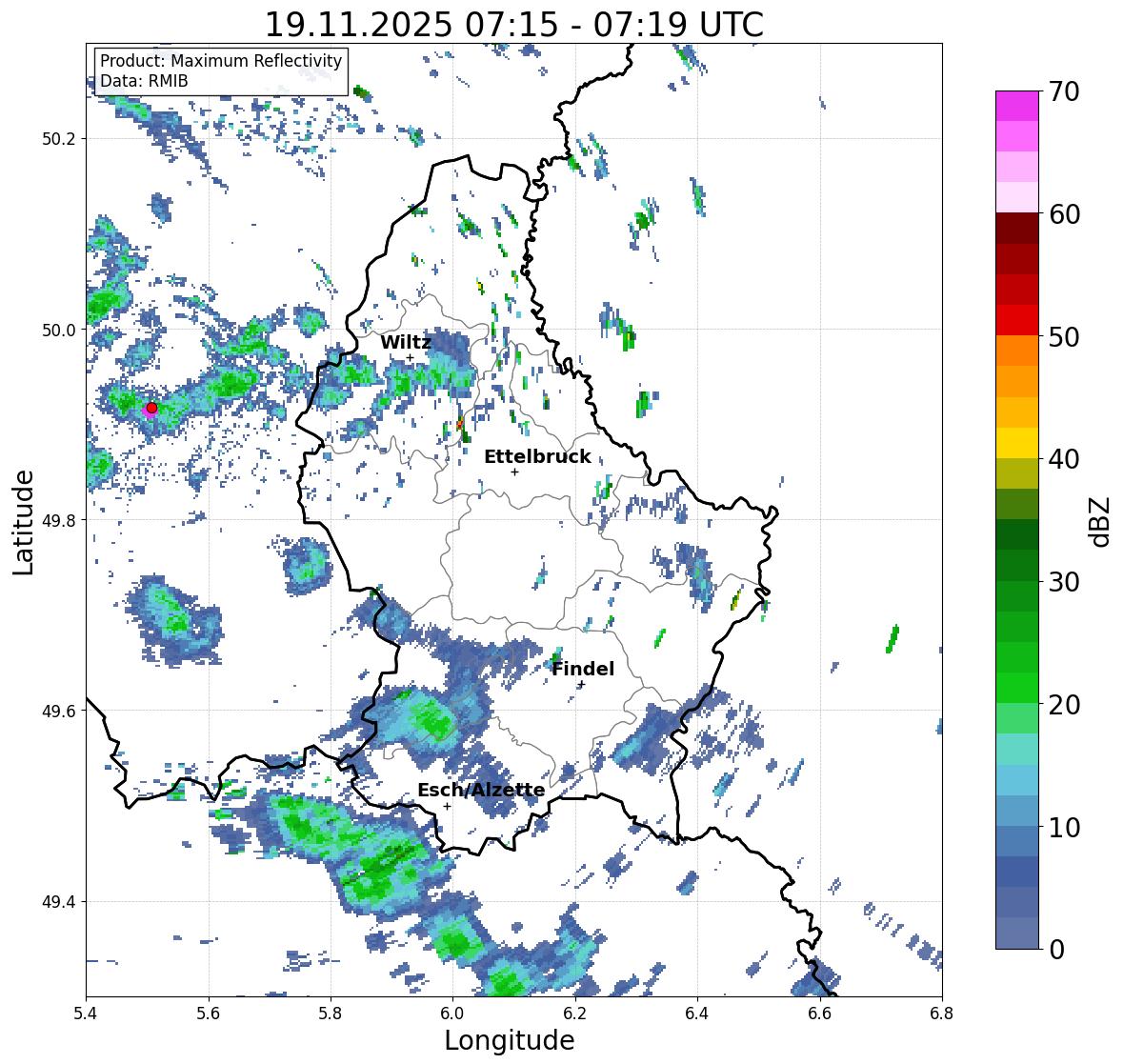1123x1064 pixels.
Task: Click the cross marker below Wiltz label
Action: tap(410, 358)
